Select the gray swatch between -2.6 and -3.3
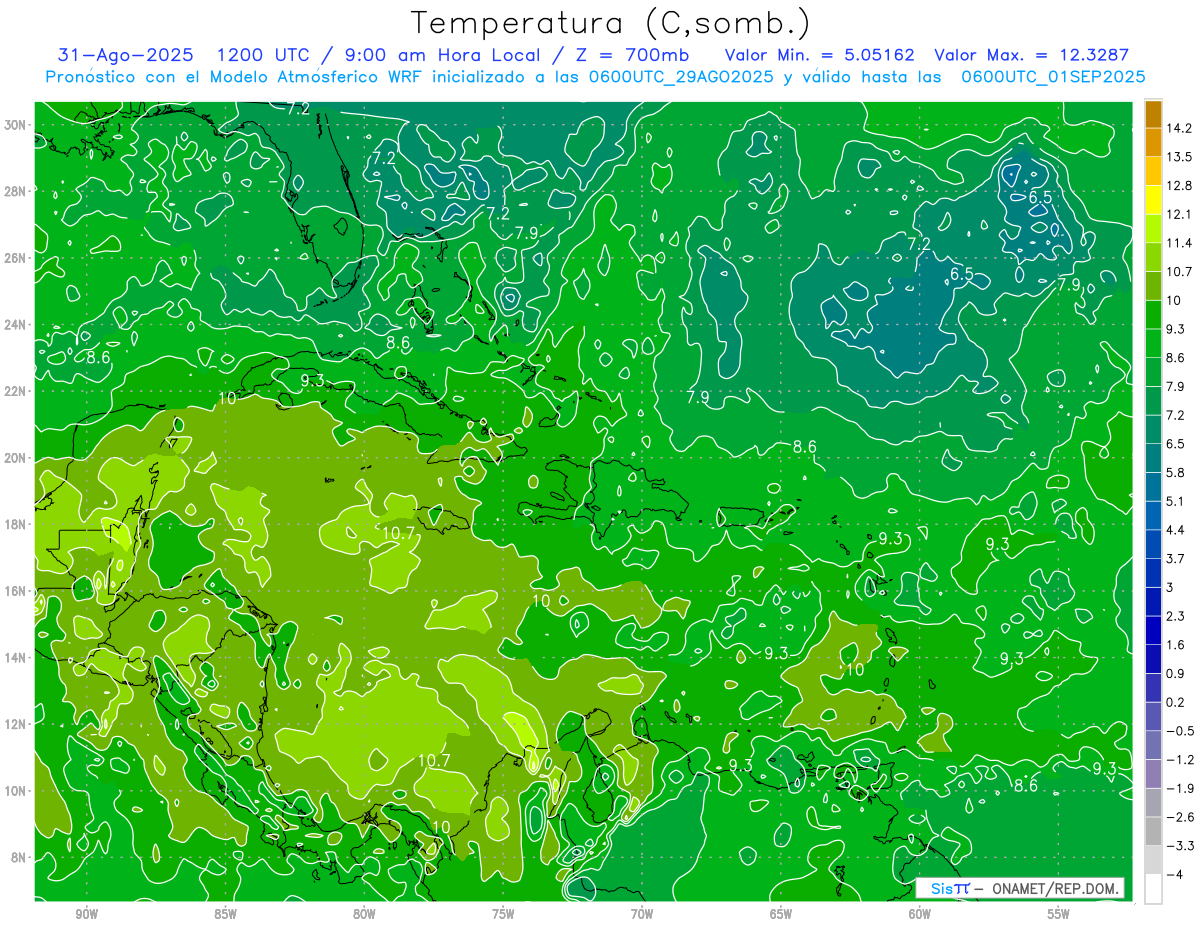The image size is (1200, 927). (x=1153, y=832)
